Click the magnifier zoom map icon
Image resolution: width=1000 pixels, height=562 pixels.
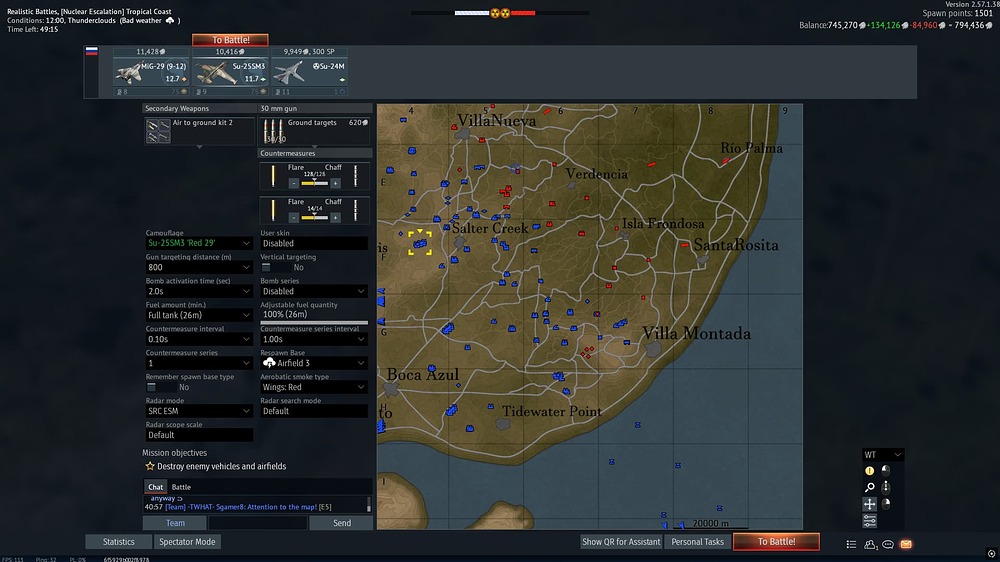(869, 487)
